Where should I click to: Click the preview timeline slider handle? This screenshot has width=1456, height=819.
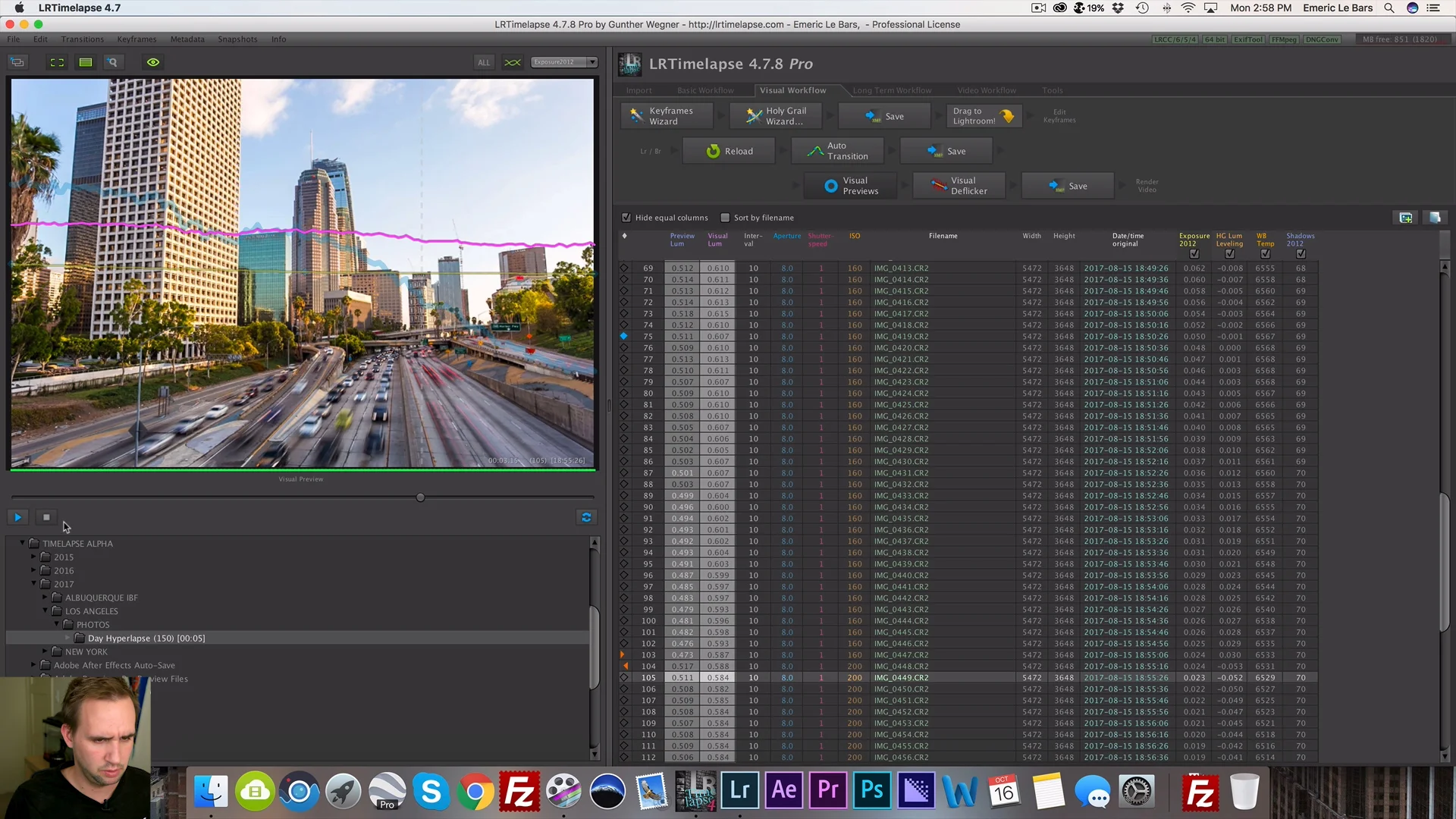pyautogui.click(x=420, y=497)
